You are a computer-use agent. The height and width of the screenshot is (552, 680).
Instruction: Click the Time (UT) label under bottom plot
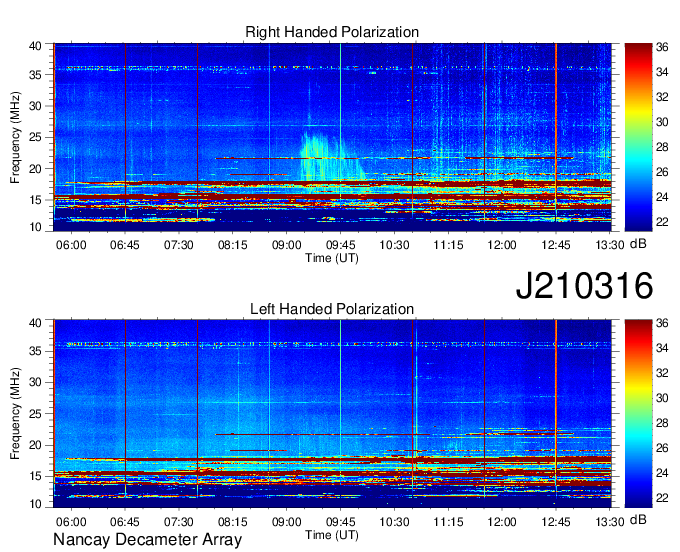pyautogui.click(x=332, y=535)
